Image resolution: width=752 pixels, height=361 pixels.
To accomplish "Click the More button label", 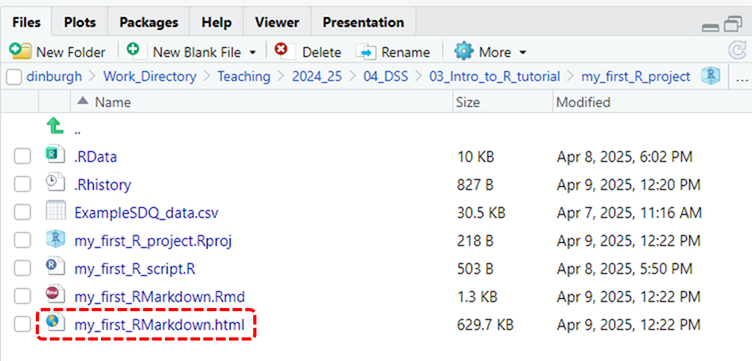I will [495, 52].
